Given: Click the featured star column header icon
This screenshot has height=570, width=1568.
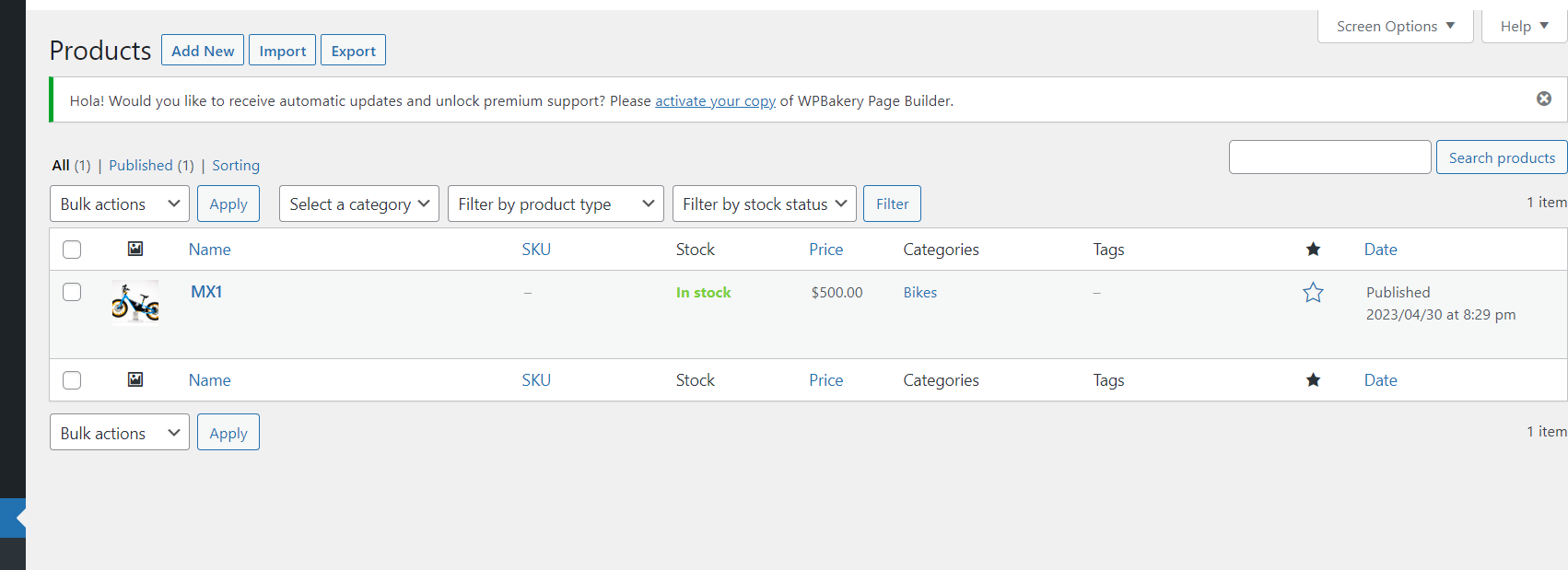Looking at the screenshot, I should tap(1313, 250).
